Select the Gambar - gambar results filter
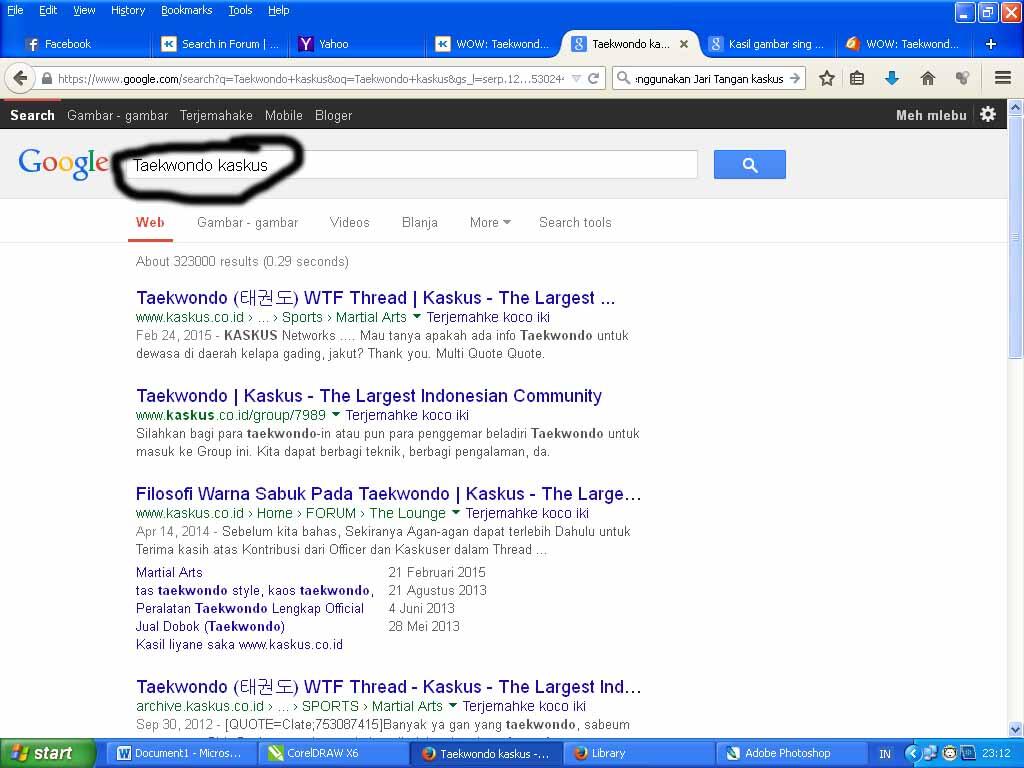This screenshot has height=768, width=1024. pos(248,222)
